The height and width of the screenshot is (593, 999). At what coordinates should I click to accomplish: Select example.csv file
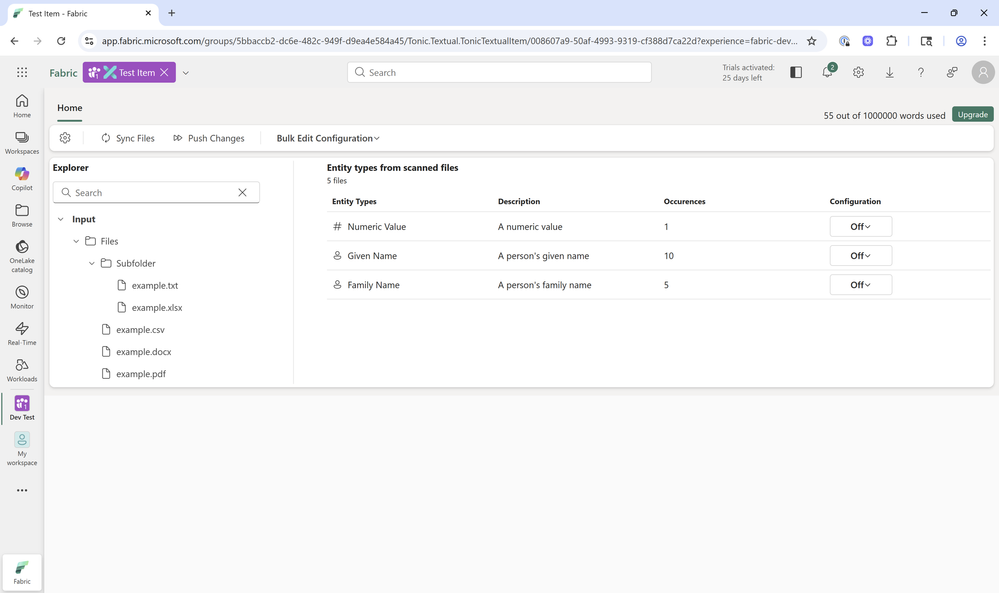click(140, 330)
